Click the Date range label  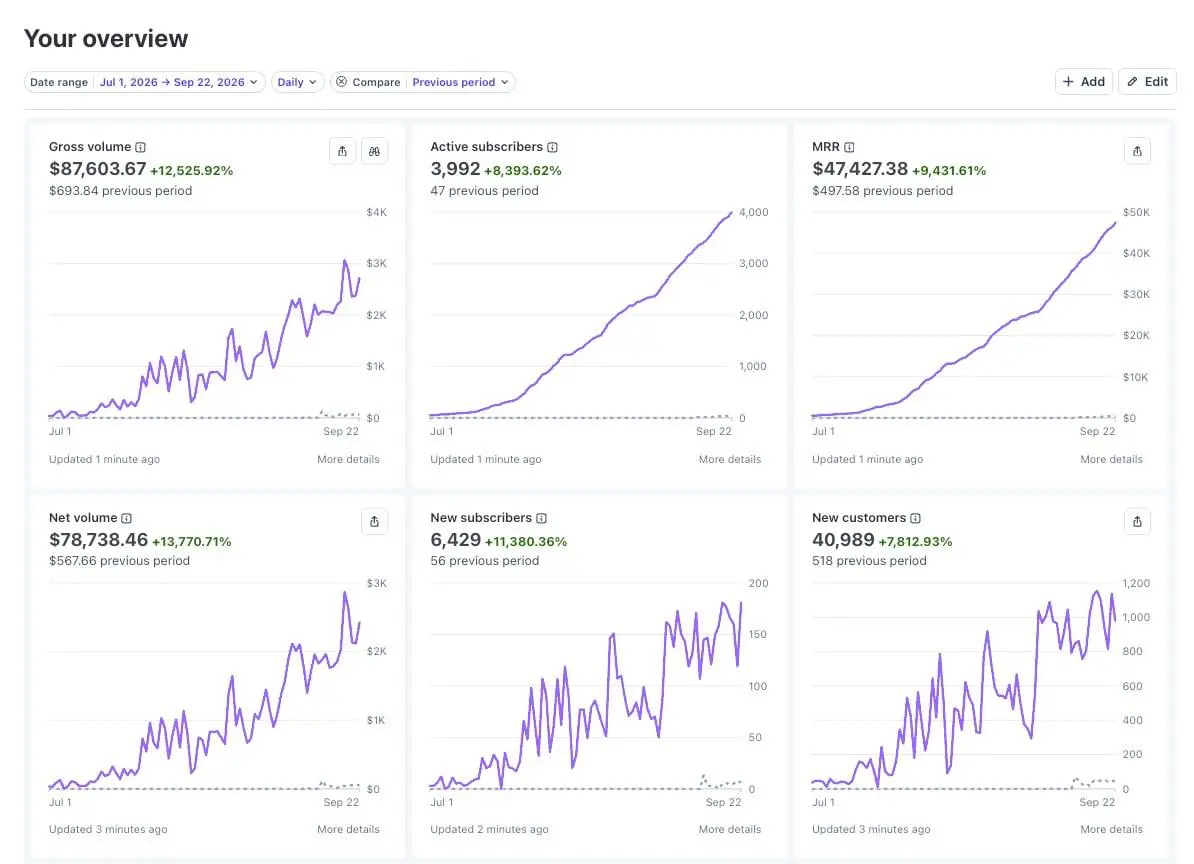point(59,82)
